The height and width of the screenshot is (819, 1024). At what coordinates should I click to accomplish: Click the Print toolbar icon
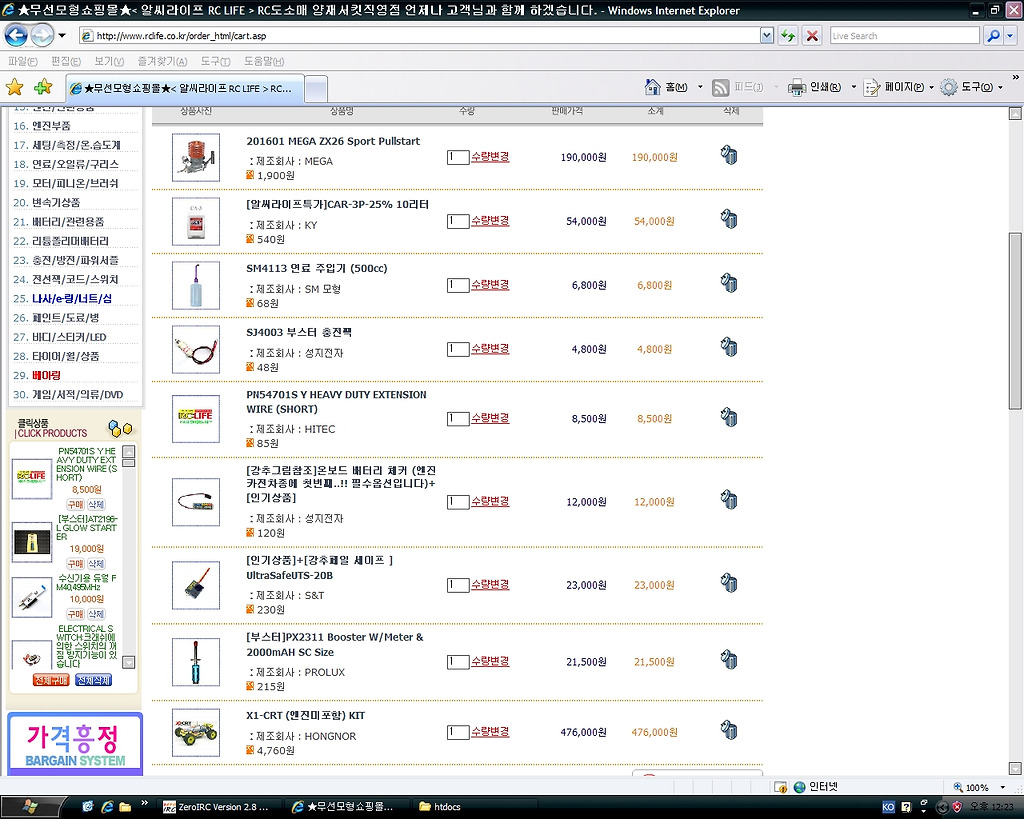[797, 87]
